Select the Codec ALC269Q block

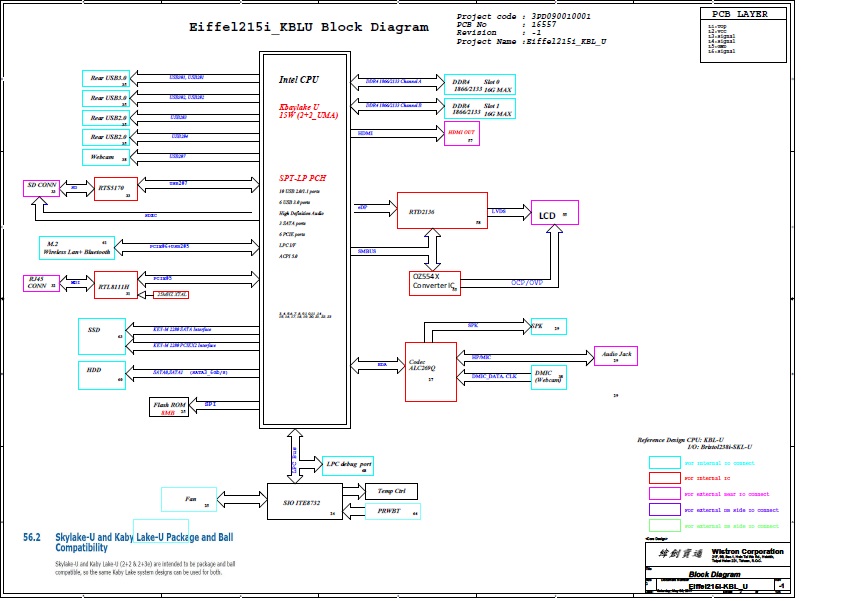pos(429,371)
